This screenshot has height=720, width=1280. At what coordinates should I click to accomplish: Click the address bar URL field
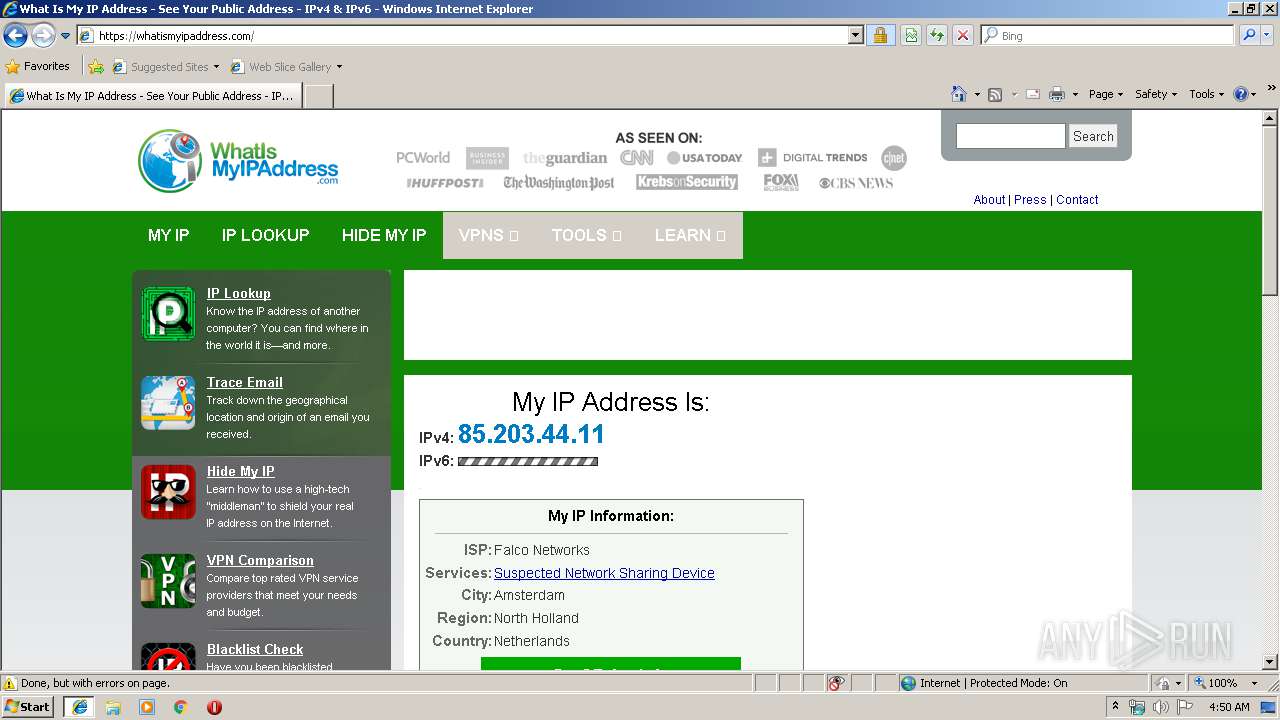[x=462, y=36]
